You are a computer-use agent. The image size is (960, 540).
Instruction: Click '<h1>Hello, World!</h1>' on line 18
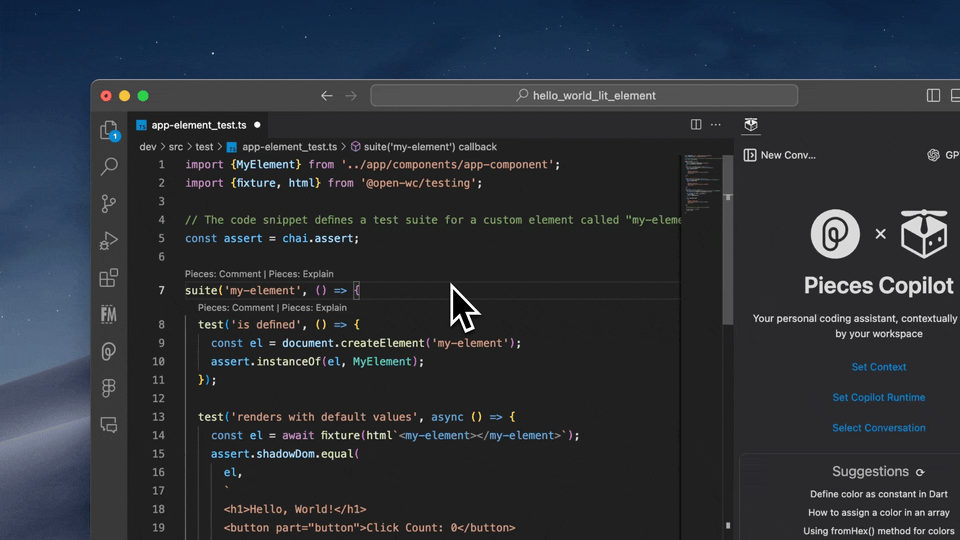click(x=295, y=509)
